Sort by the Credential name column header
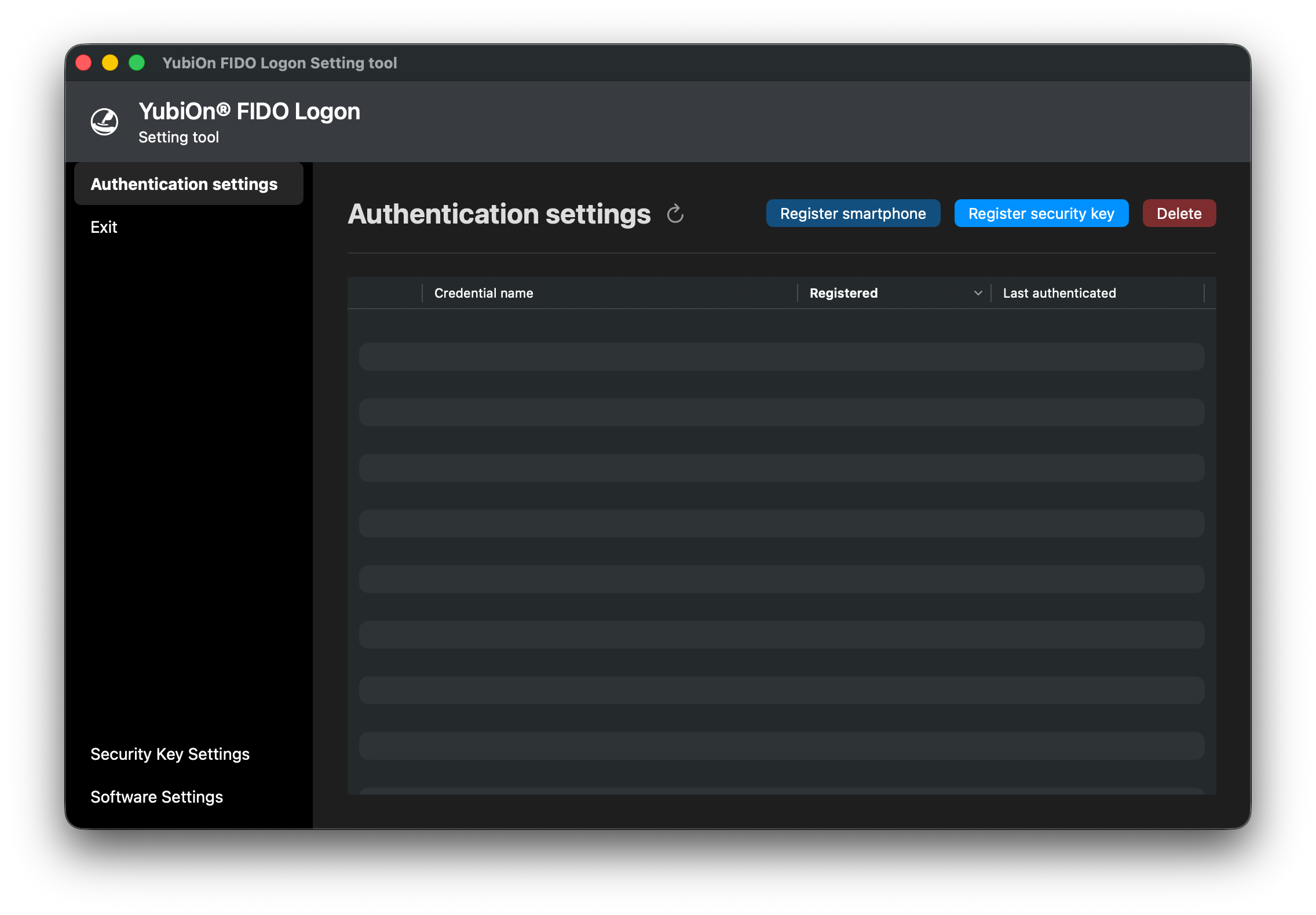This screenshot has height=915, width=1316. (609, 293)
